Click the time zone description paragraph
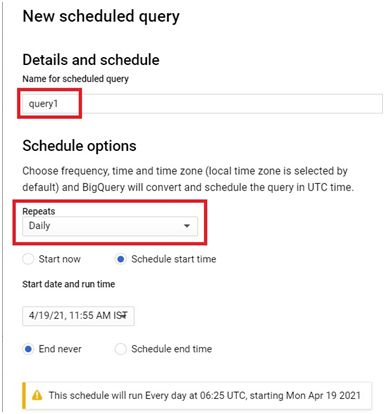 pyautogui.click(x=188, y=179)
